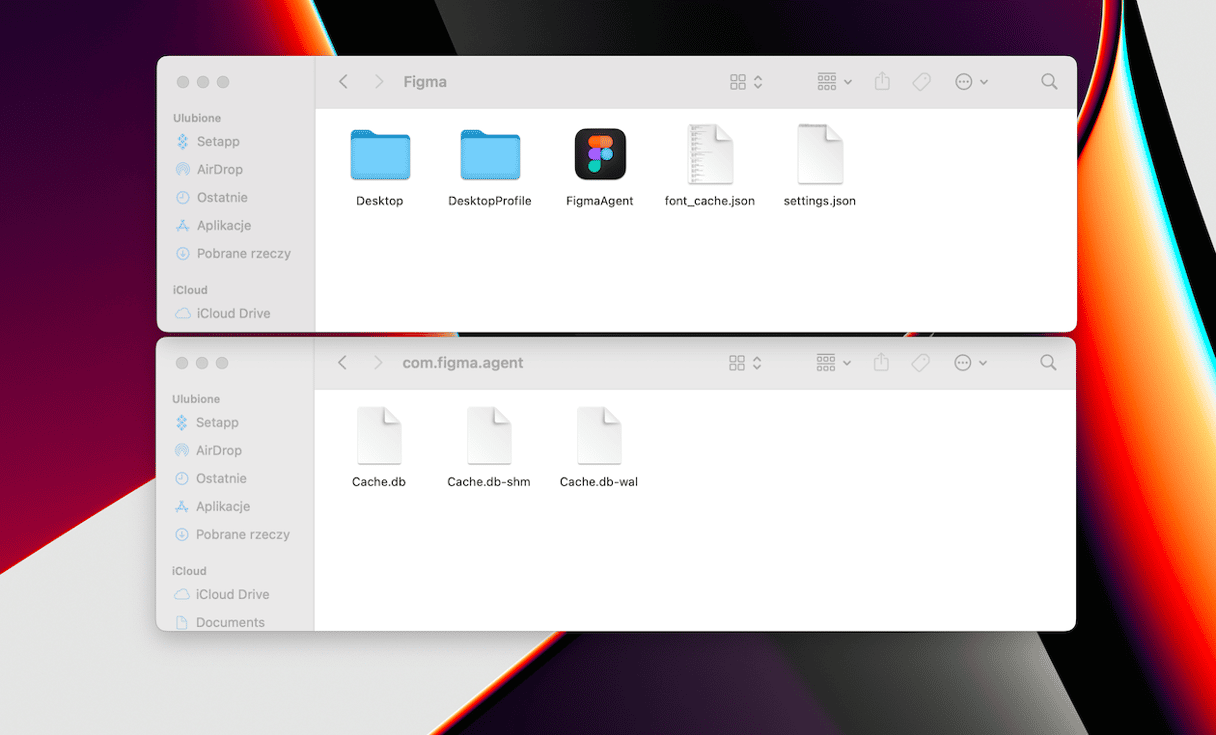Select the Cache.db-wal file
Screen dimensions: 1216x735
(x=599, y=436)
